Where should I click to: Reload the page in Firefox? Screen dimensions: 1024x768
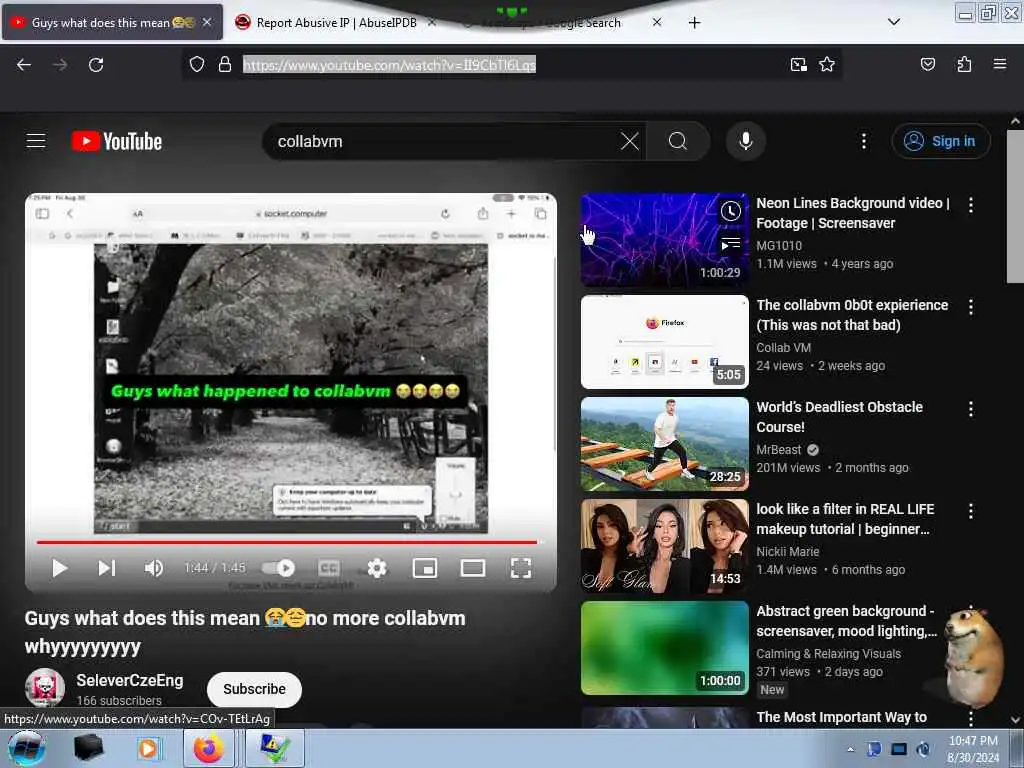coord(96,64)
